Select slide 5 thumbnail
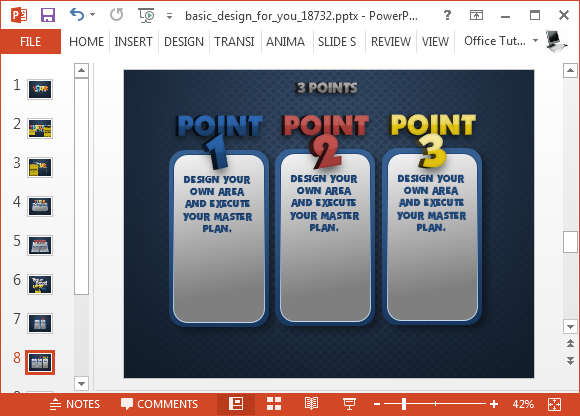 point(40,245)
